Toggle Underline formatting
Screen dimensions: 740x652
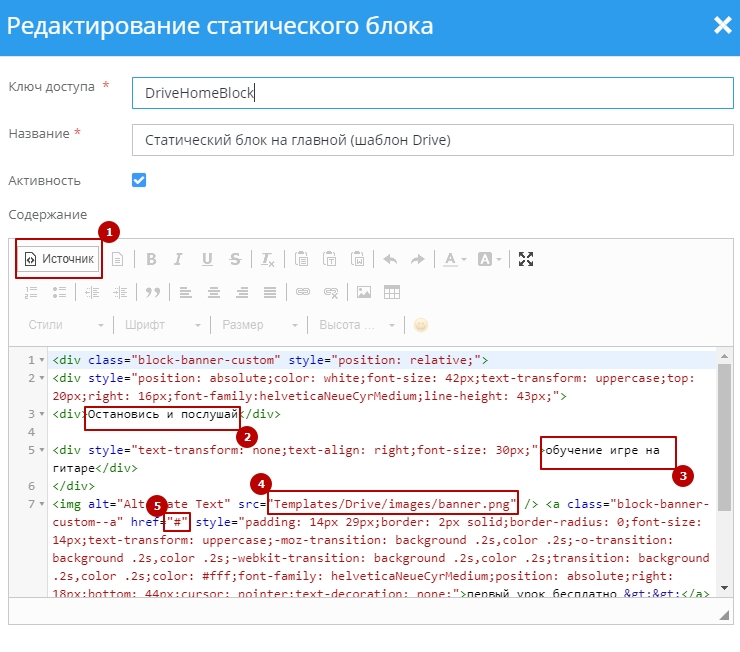pos(207,259)
